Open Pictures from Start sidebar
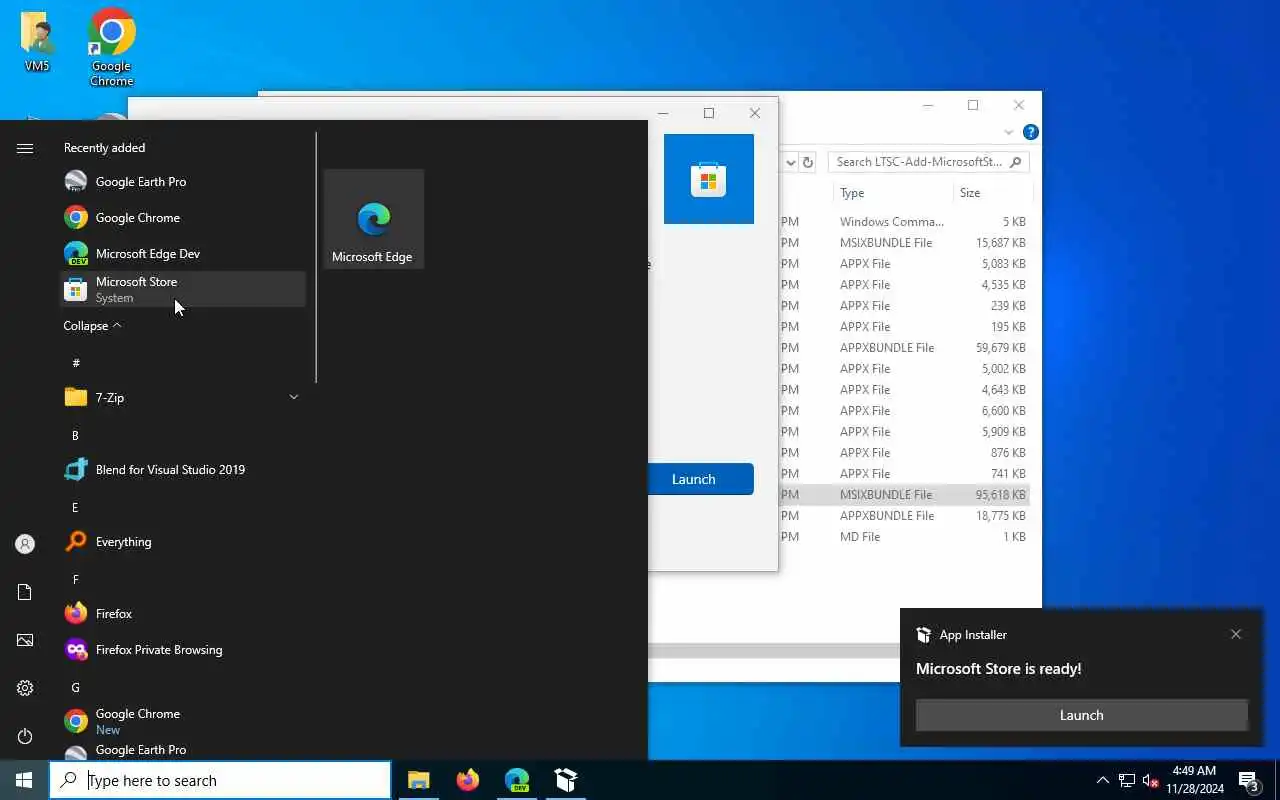Image resolution: width=1280 pixels, height=800 pixels. (x=25, y=640)
